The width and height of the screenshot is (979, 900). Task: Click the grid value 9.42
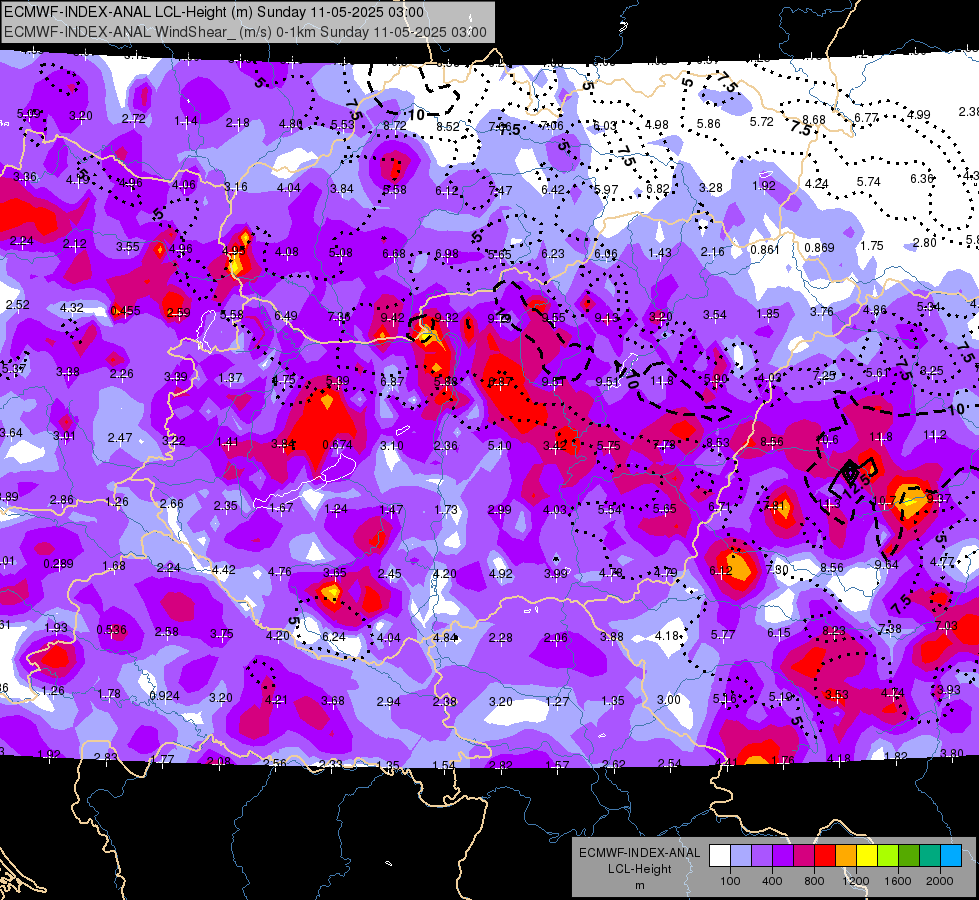pyautogui.click(x=392, y=317)
